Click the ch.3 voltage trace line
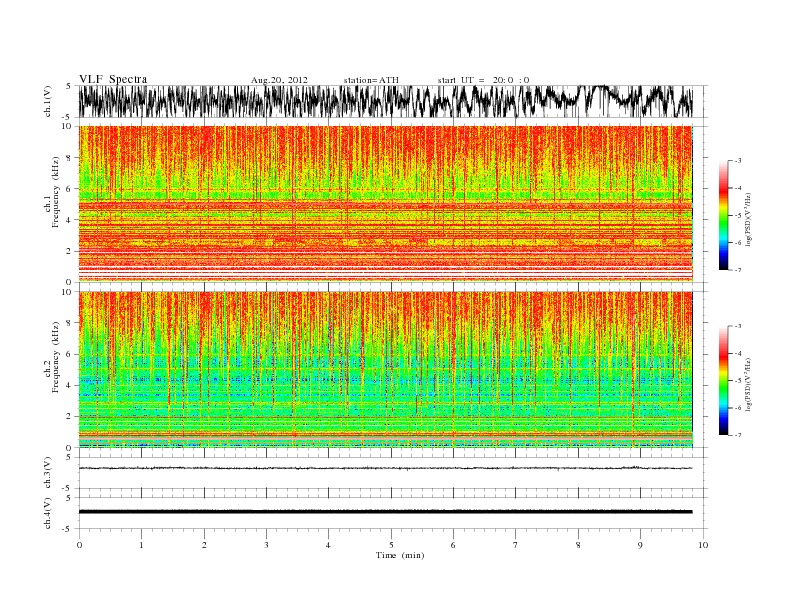792x612 pixels. tap(385, 468)
